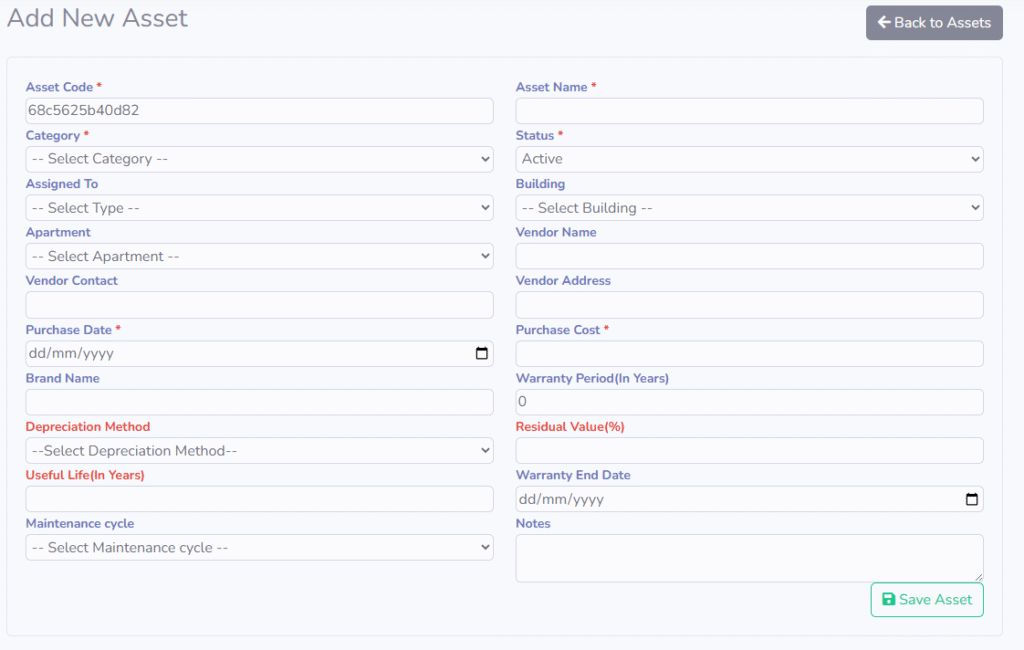Viewport: 1024px width, 650px height.
Task: Expand the Assigned To Select Type dropdown
Action: tap(259, 208)
